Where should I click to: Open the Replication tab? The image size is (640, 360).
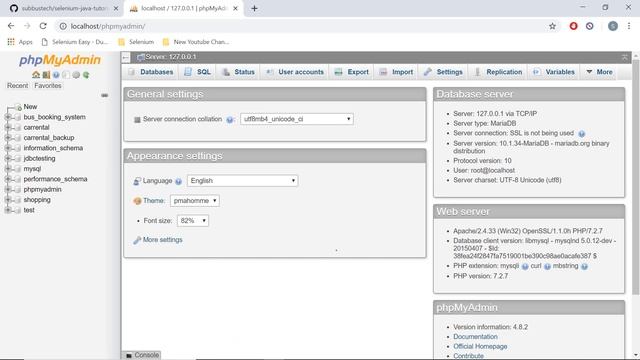point(498,72)
